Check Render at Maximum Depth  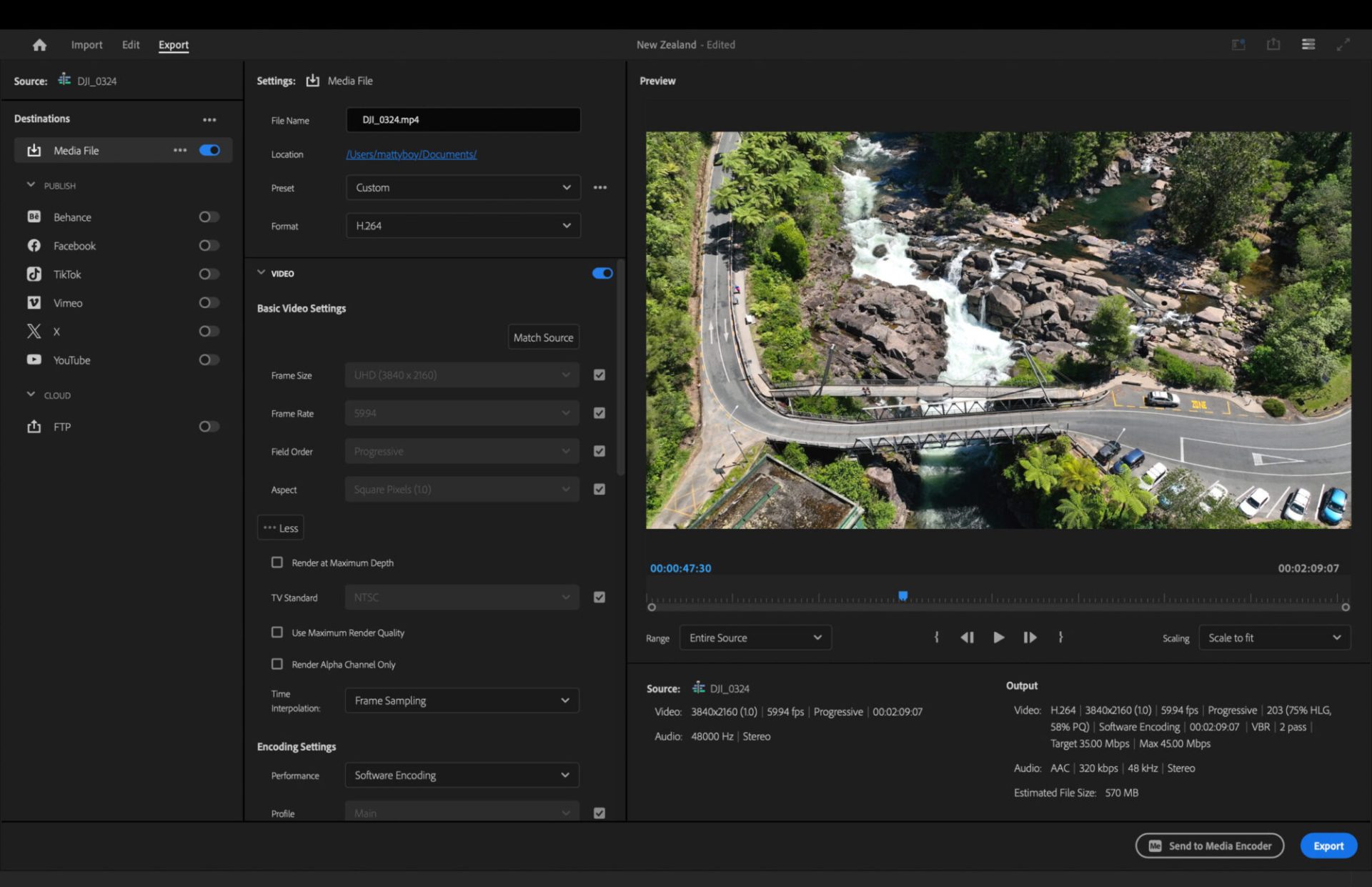pos(277,563)
